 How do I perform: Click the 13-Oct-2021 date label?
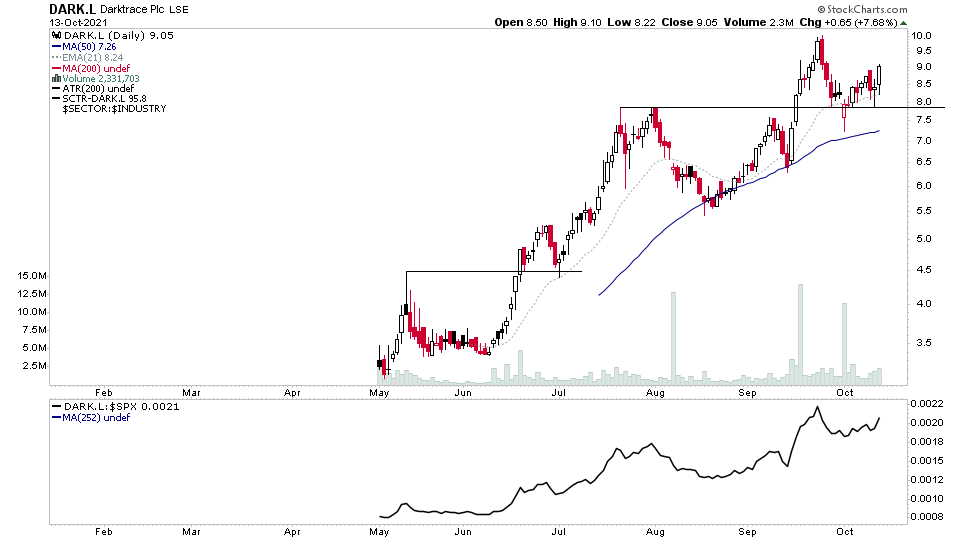(x=78, y=23)
